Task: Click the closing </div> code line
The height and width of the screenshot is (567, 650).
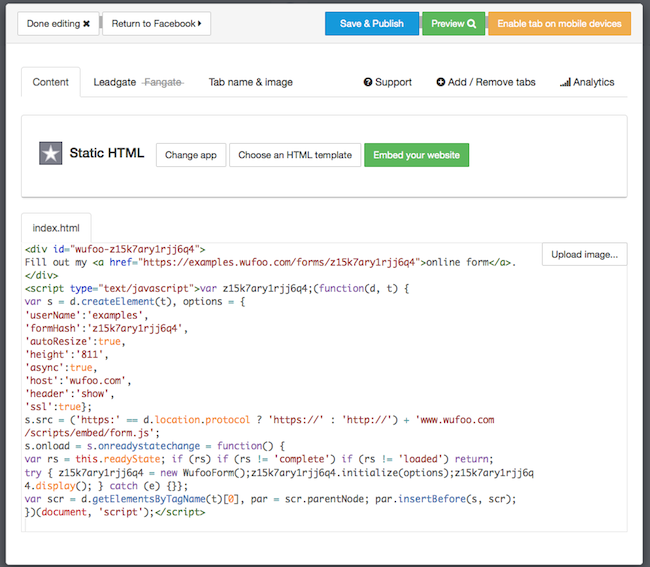Action: [x=41, y=275]
